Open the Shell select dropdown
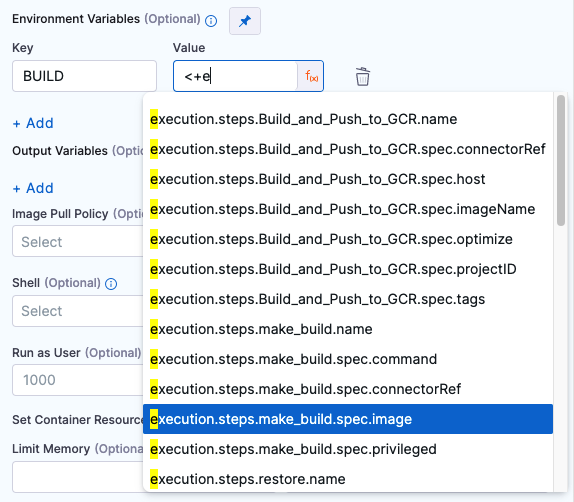 (x=78, y=311)
